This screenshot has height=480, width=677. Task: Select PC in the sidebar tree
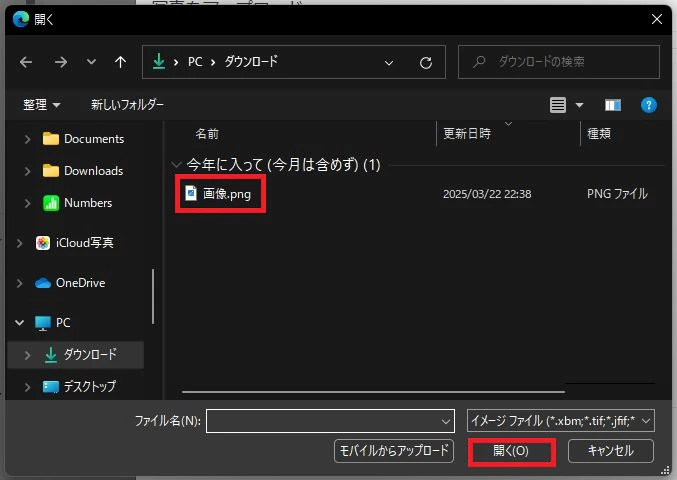(63, 322)
